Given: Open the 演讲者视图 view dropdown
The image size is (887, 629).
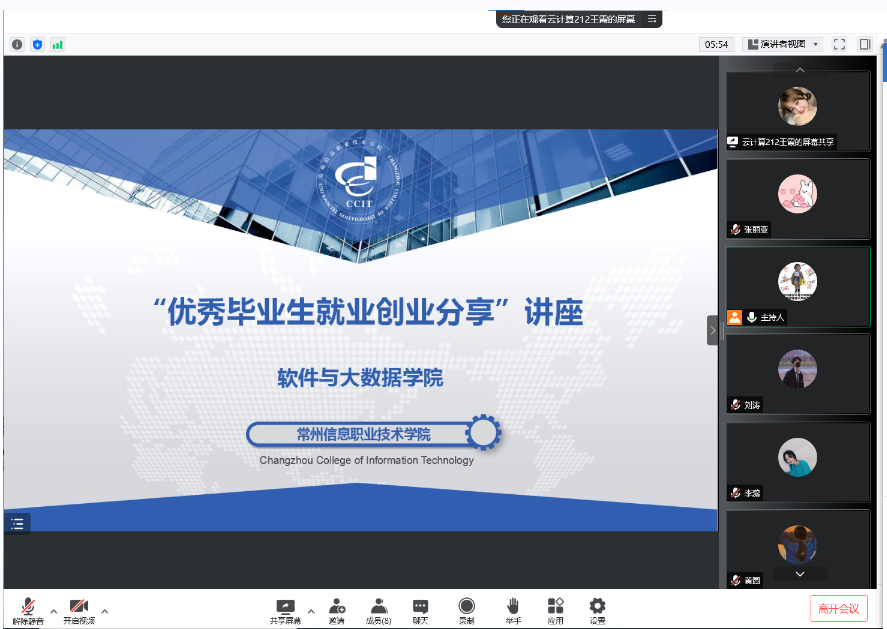Looking at the screenshot, I should (x=783, y=45).
